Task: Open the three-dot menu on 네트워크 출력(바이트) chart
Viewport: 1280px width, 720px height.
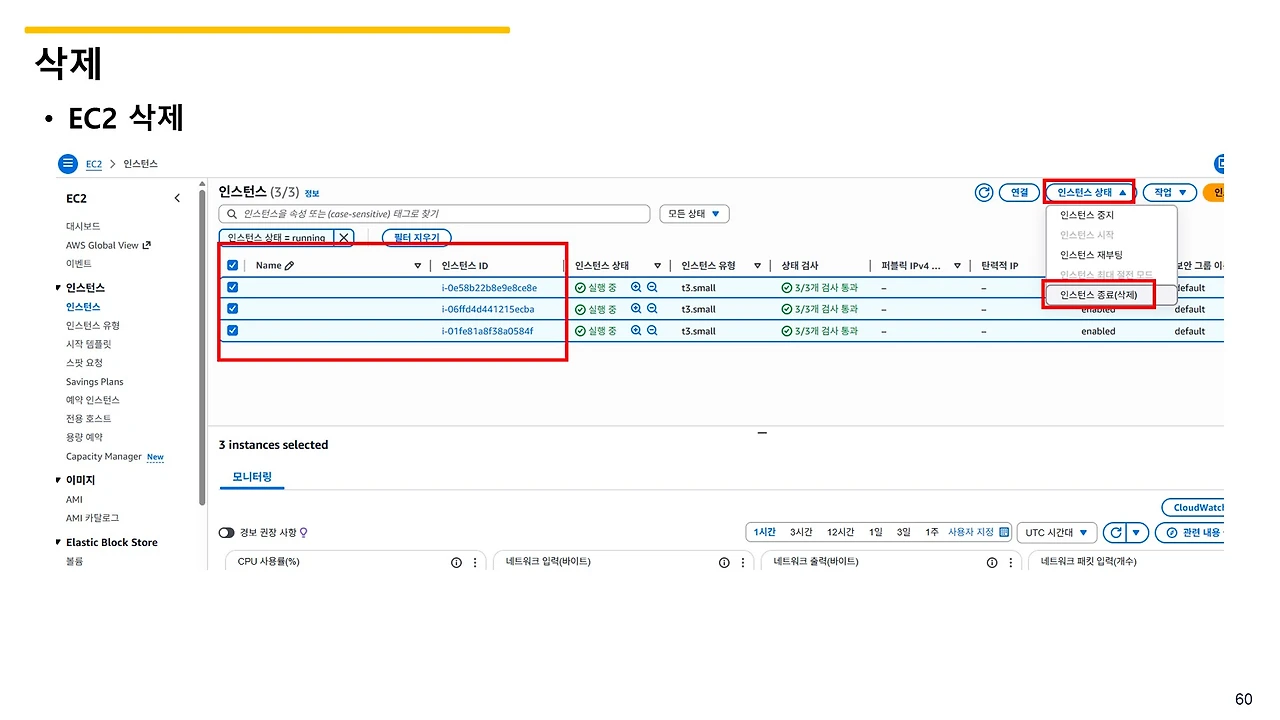Action: 1009,562
